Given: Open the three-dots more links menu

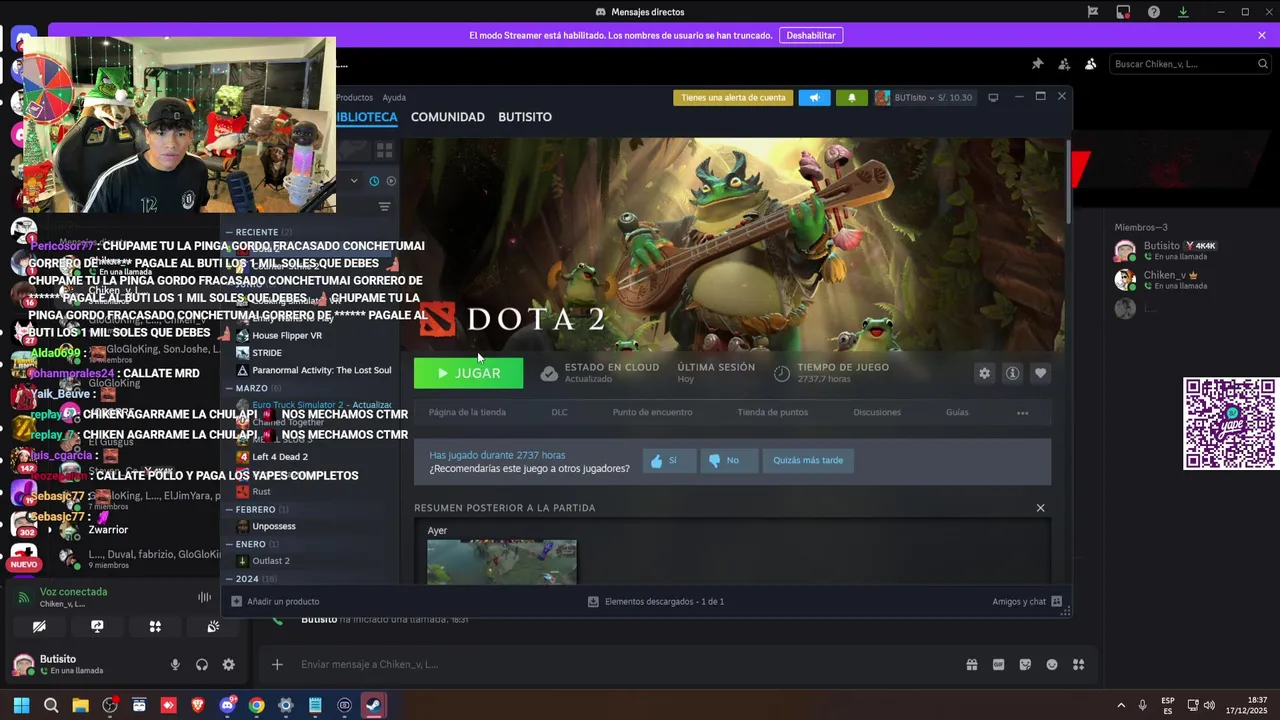Looking at the screenshot, I should (x=1022, y=413).
